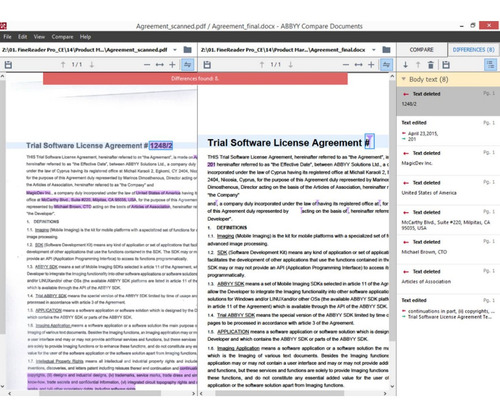This screenshot has height=418, width=500.
Task: Click the left pane horizontal scrollbar
Action: [100, 394]
